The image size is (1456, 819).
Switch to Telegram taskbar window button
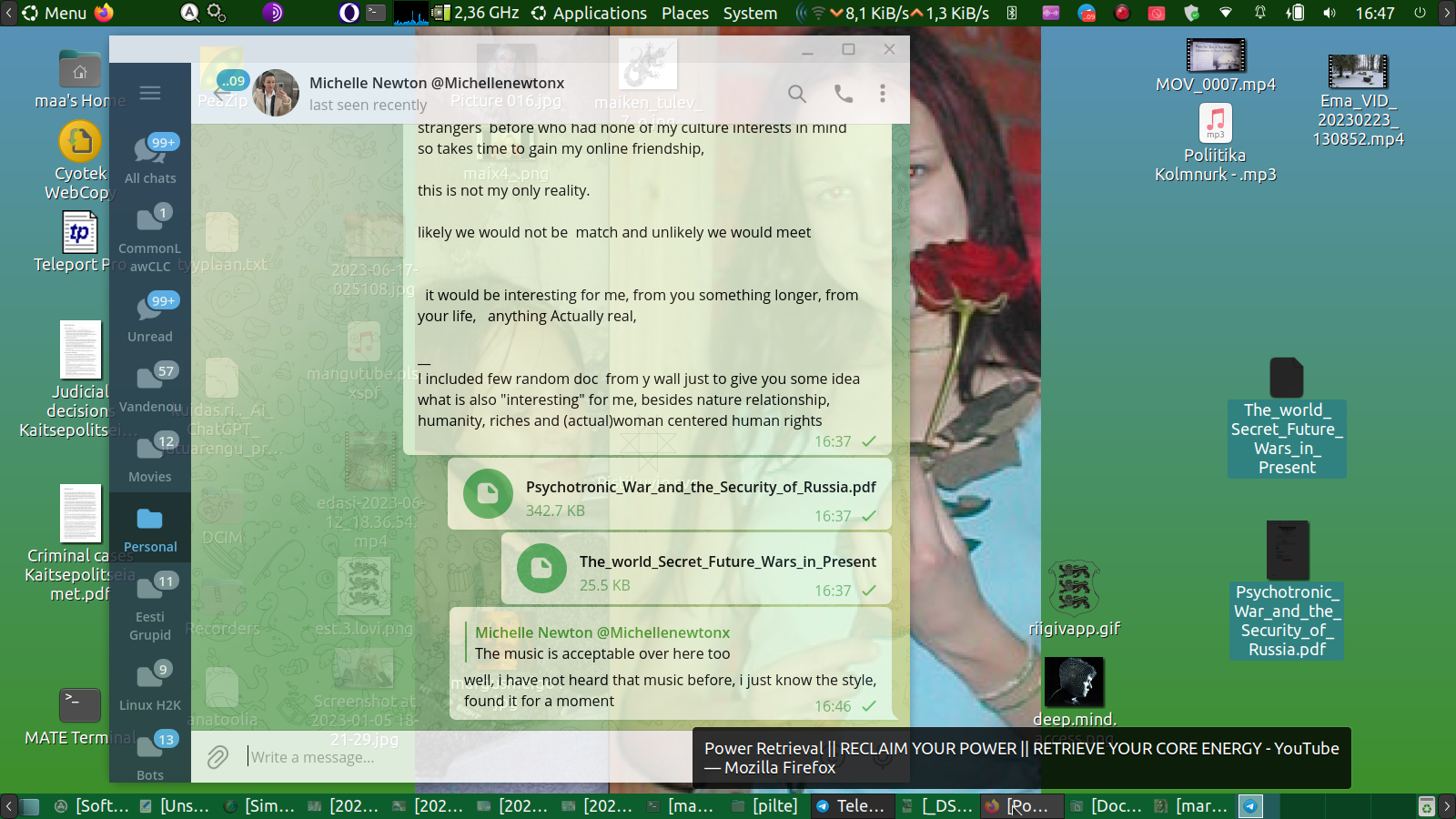pyautogui.click(x=851, y=805)
